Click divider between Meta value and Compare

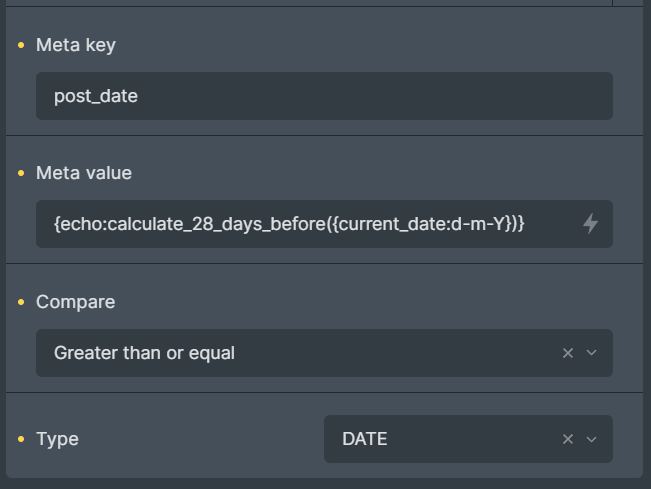[x=324, y=263]
